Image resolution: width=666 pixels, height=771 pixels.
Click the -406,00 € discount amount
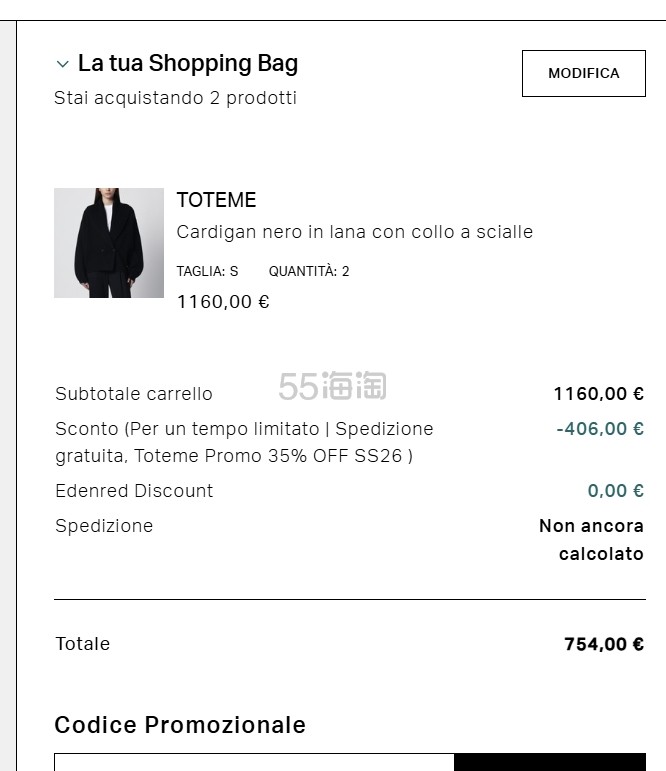pyautogui.click(x=599, y=429)
